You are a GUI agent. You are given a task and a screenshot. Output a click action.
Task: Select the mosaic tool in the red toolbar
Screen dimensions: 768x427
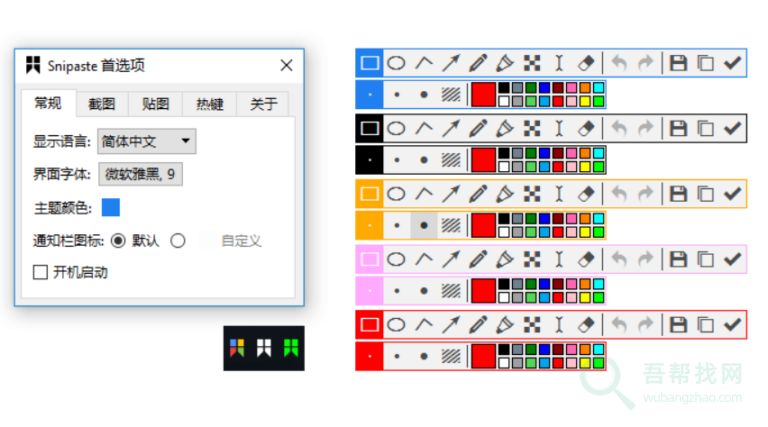532,324
